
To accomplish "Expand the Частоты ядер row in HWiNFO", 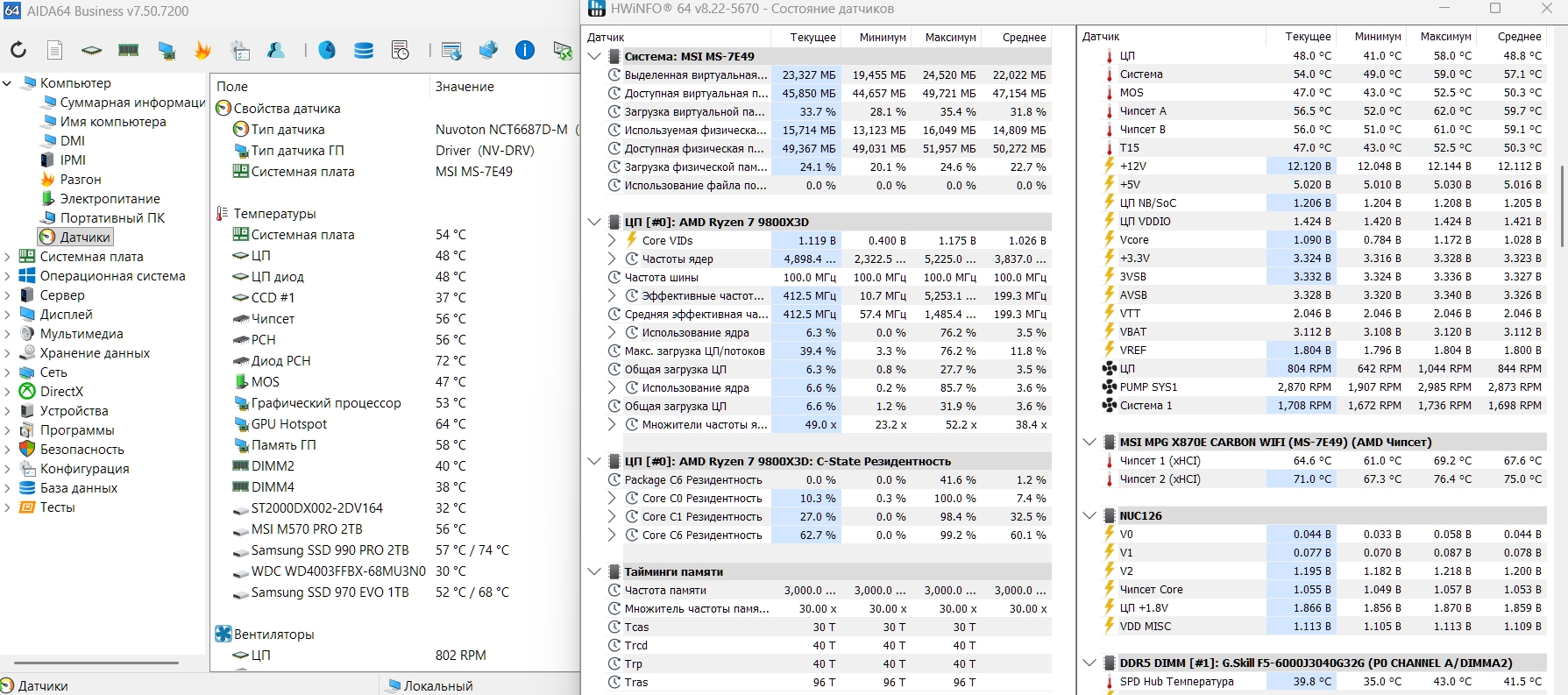I will point(612,259).
